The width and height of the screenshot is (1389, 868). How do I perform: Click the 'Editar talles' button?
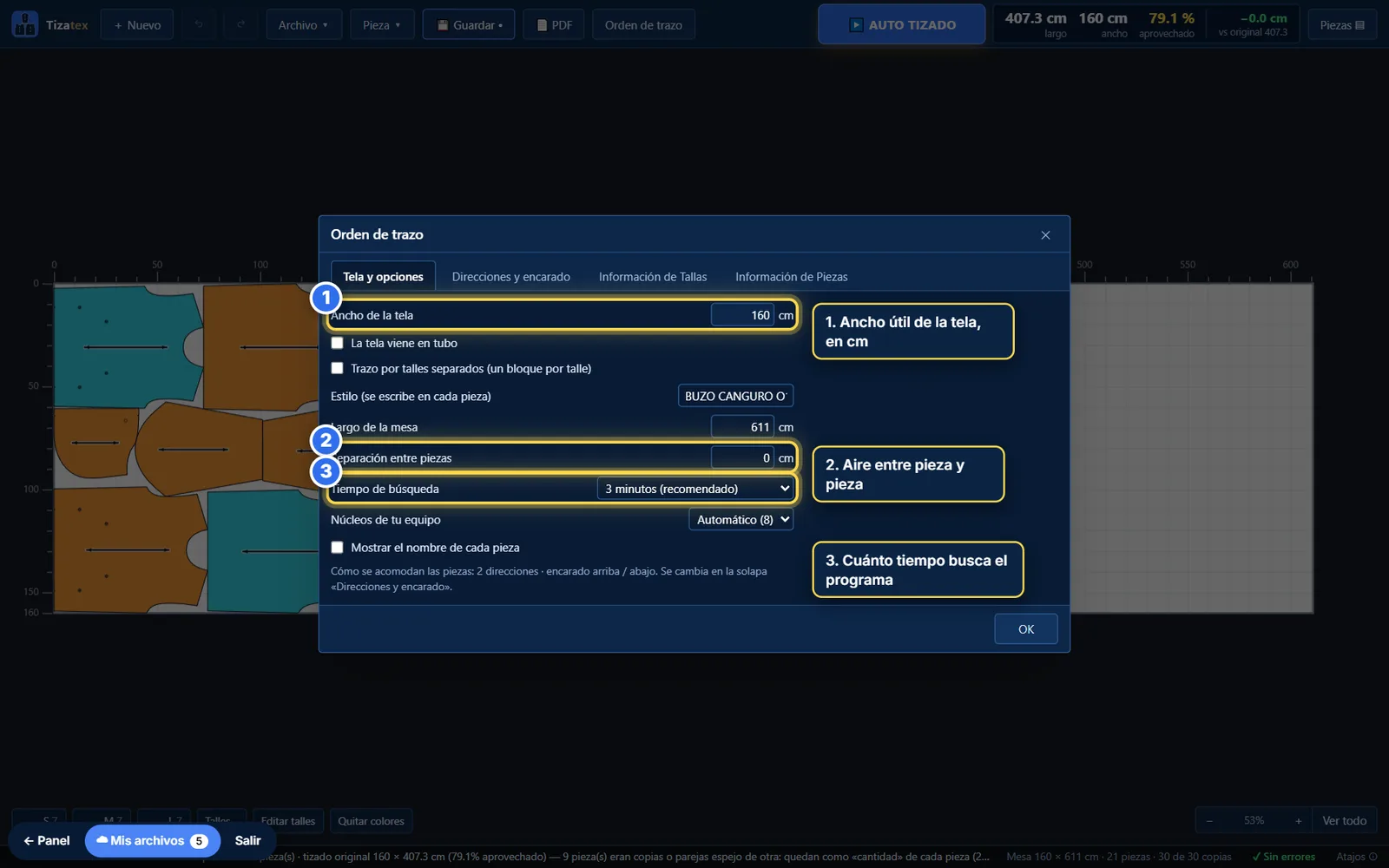(288, 821)
